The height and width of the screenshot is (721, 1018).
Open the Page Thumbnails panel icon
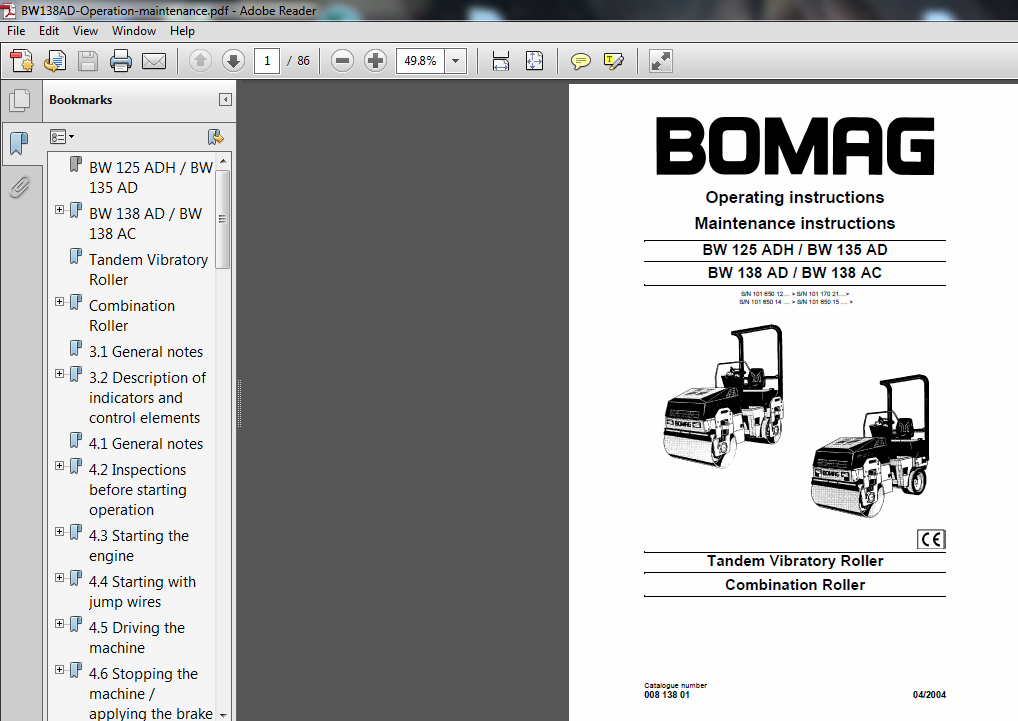(x=20, y=100)
